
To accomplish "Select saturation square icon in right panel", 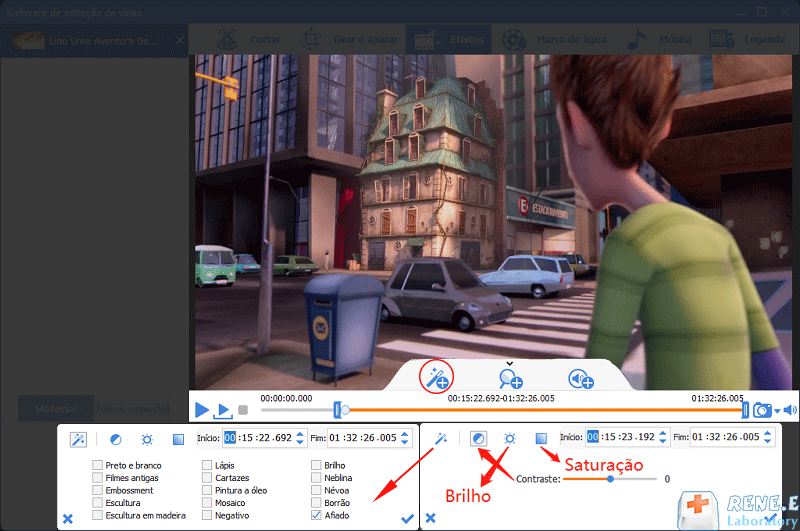I will 541,438.
